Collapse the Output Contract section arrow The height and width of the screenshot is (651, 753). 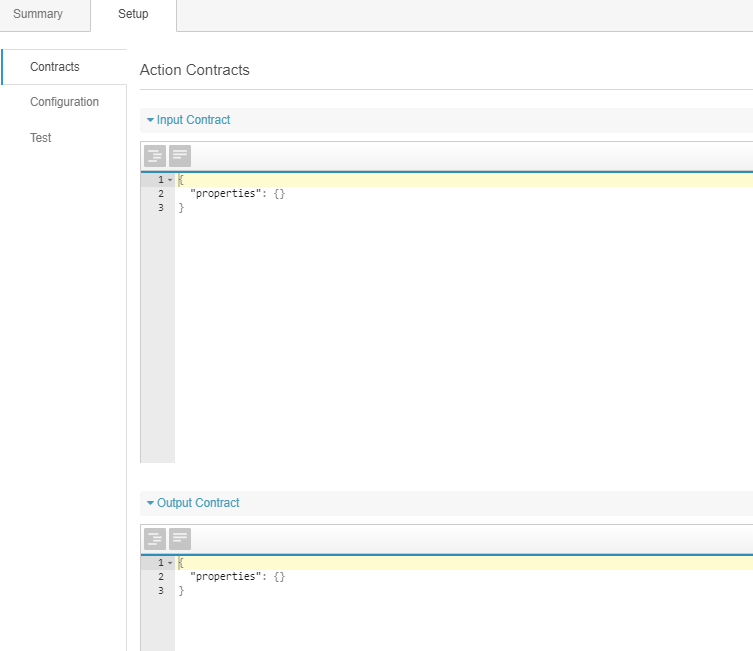point(150,503)
